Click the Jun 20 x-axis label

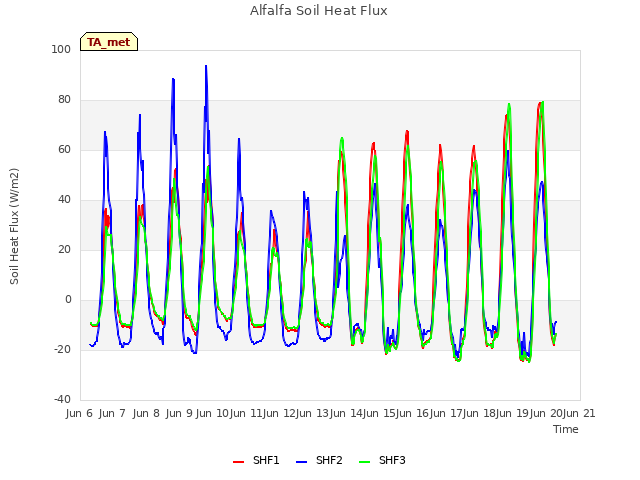[x=546, y=413]
